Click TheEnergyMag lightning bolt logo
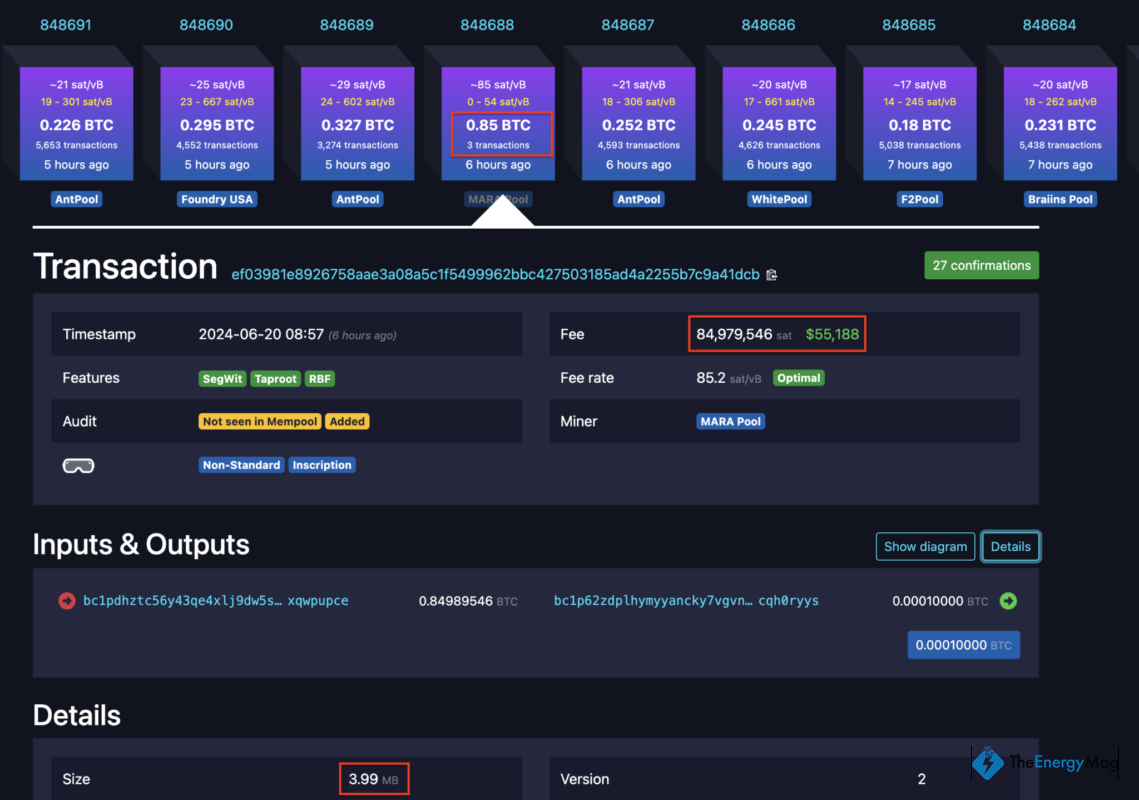 (x=987, y=762)
